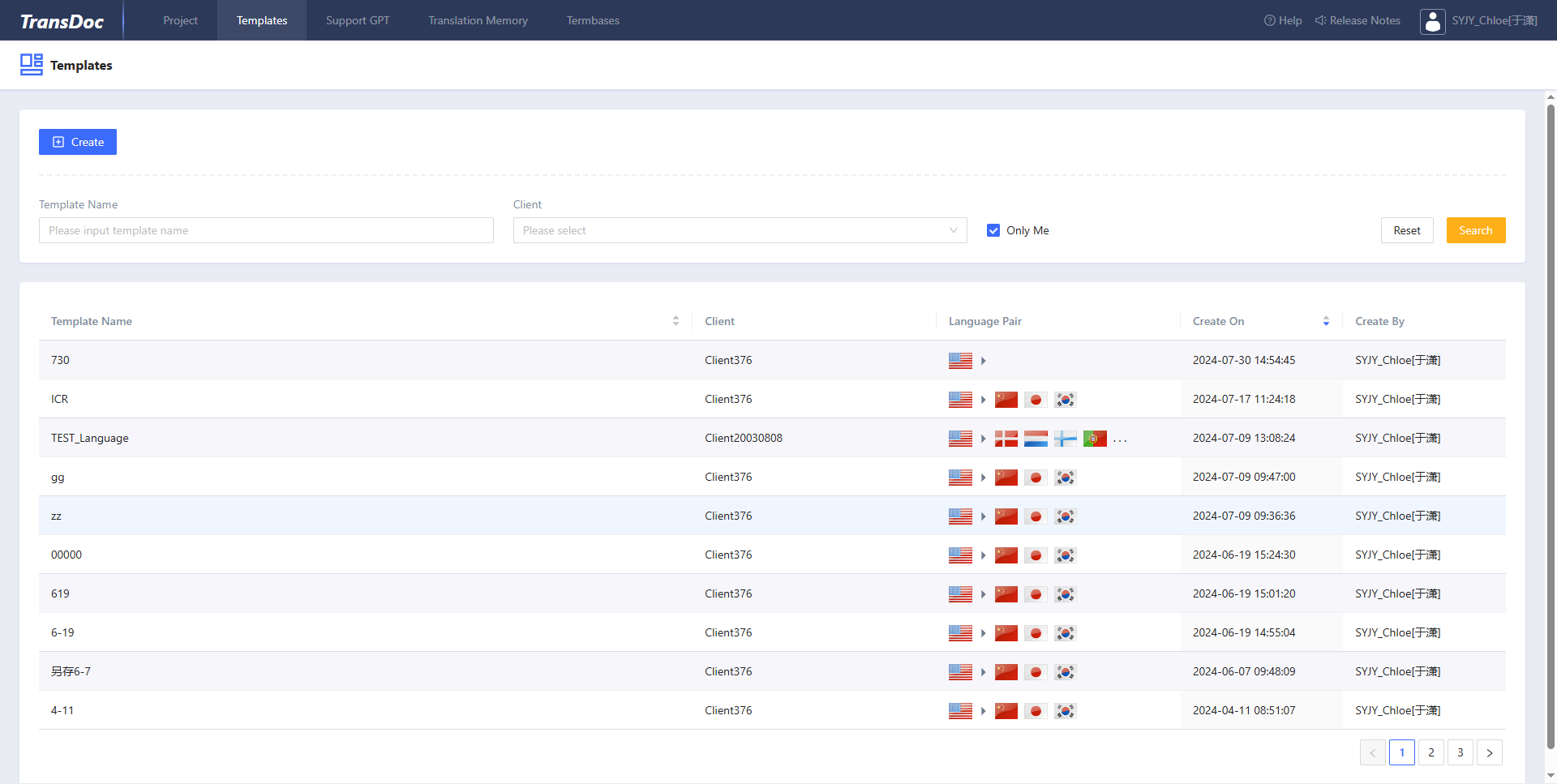Click the Template Name input field
The width and height of the screenshot is (1557, 784).
click(266, 230)
